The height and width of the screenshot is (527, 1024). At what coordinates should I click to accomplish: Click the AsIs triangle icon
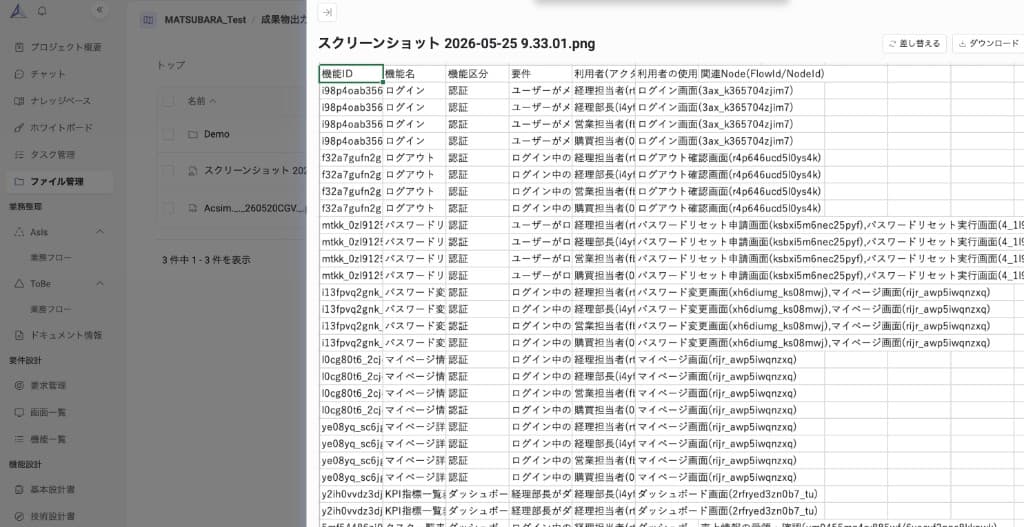pos(19,232)
